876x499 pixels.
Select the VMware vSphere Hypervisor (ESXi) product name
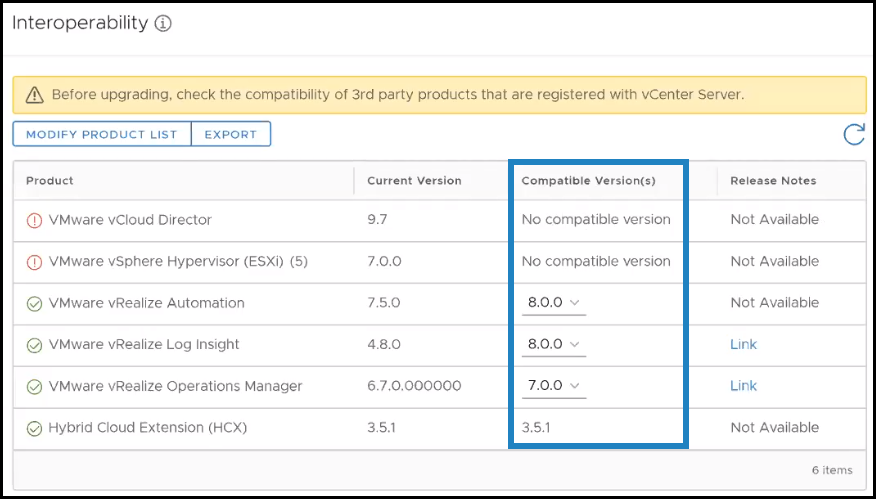pyautogui.click(x=178, y=261)
